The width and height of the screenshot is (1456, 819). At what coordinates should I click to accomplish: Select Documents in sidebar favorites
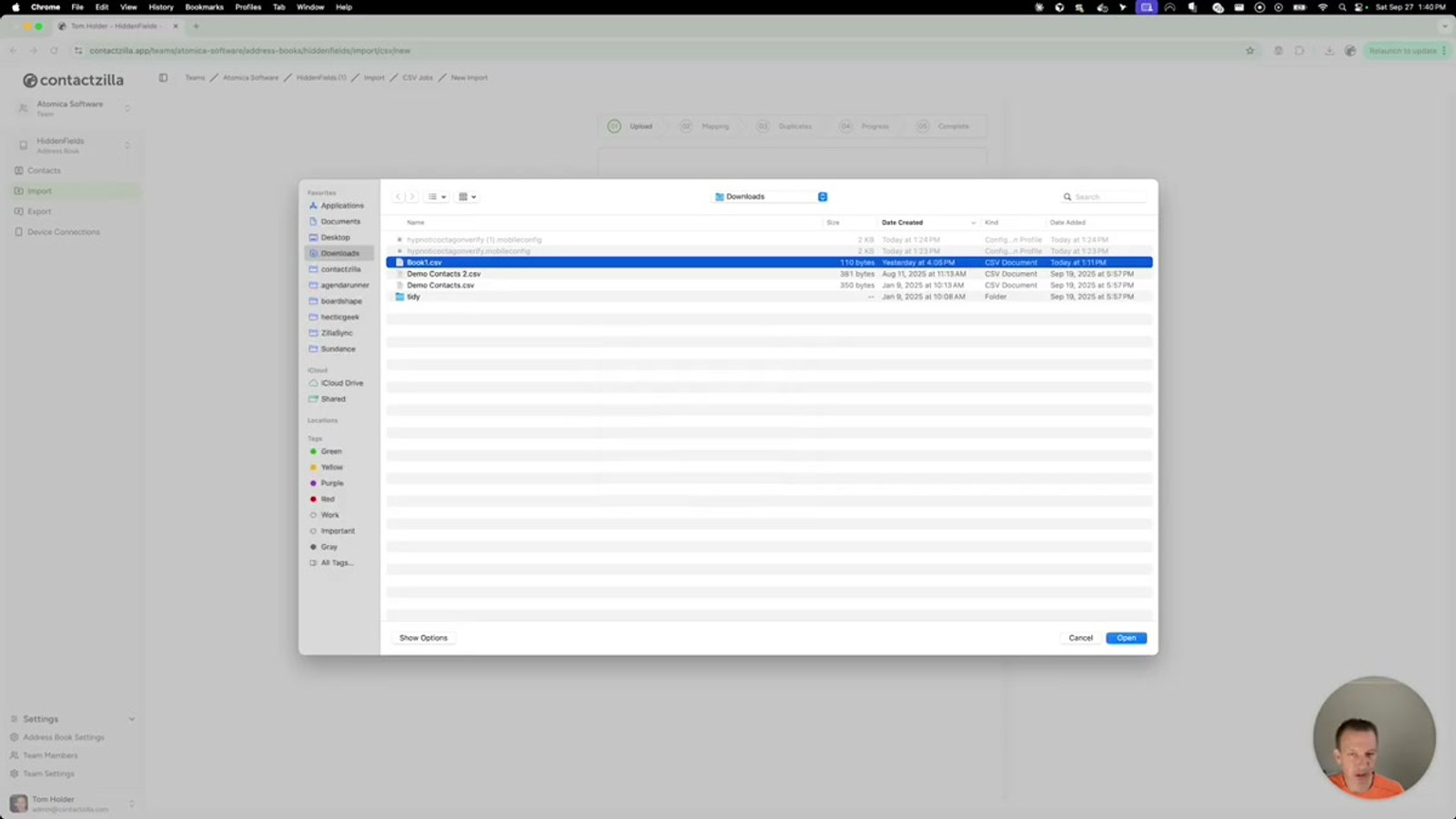coord(340,221)
